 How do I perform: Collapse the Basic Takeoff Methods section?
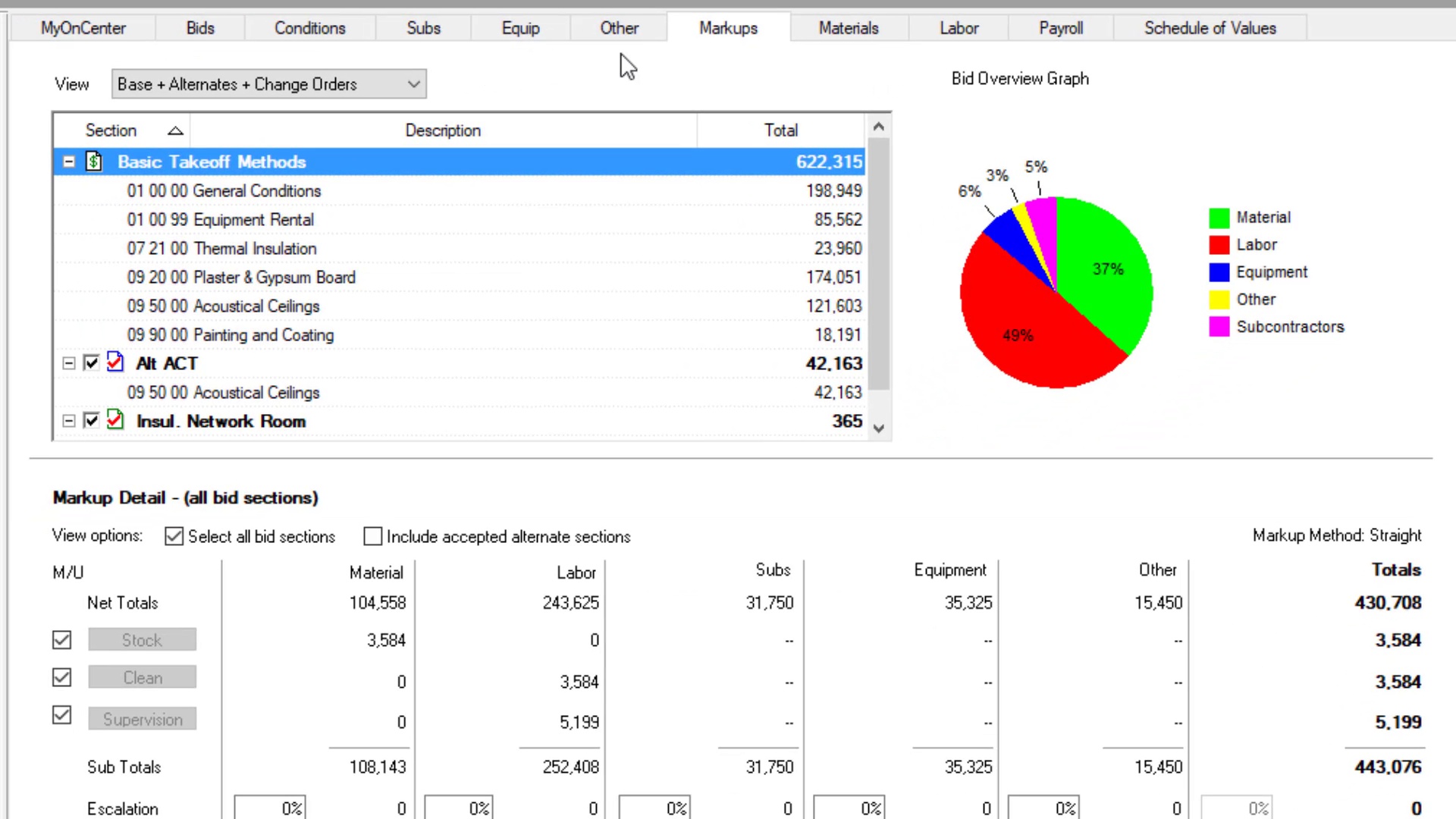point(69,162)
